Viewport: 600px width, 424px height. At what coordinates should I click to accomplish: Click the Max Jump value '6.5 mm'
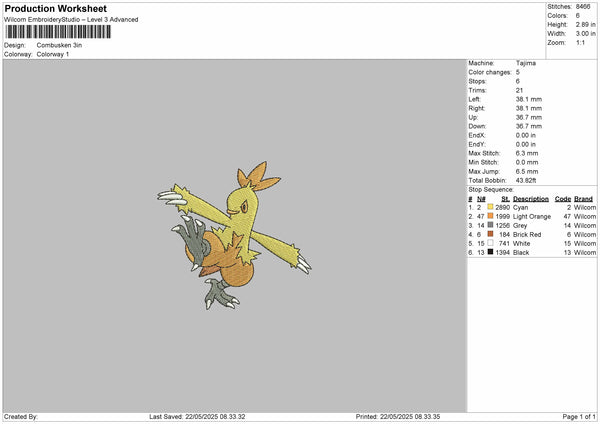527,171
